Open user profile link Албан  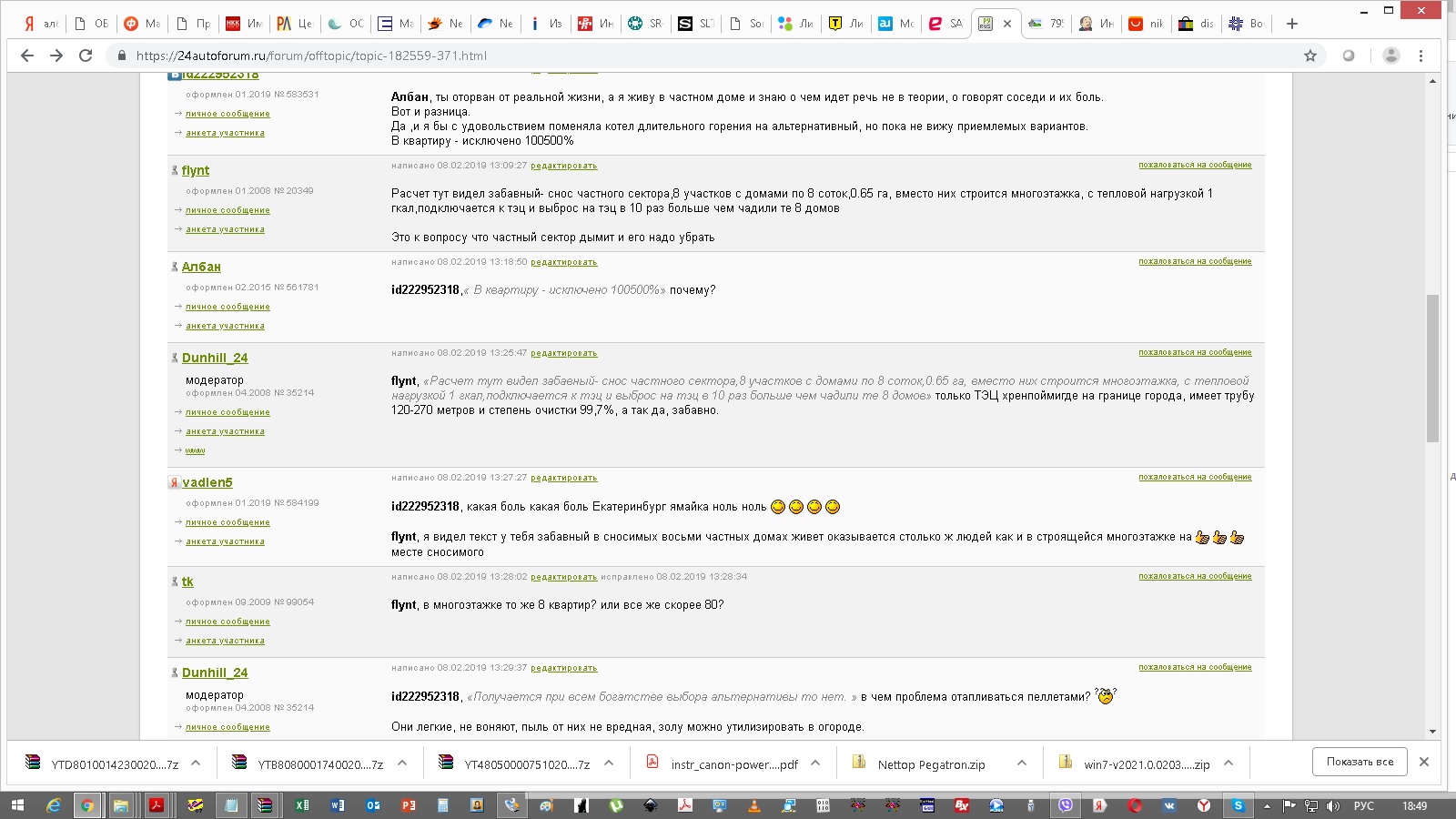point(201,267)
